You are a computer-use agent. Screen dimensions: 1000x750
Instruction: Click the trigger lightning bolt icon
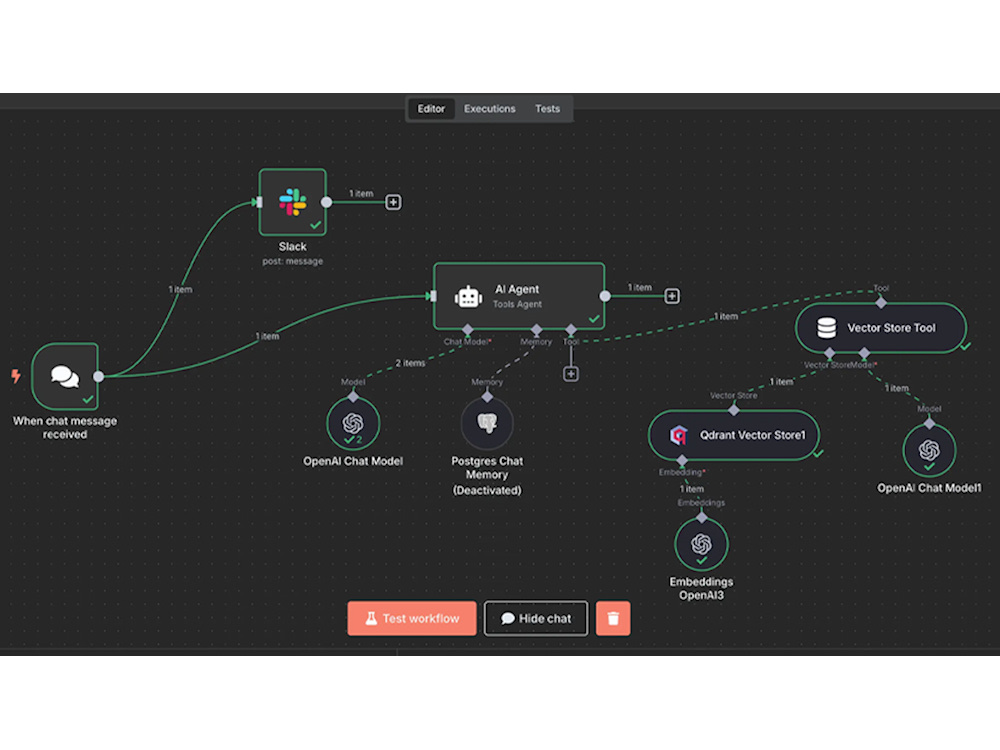(x=16, y=376)
